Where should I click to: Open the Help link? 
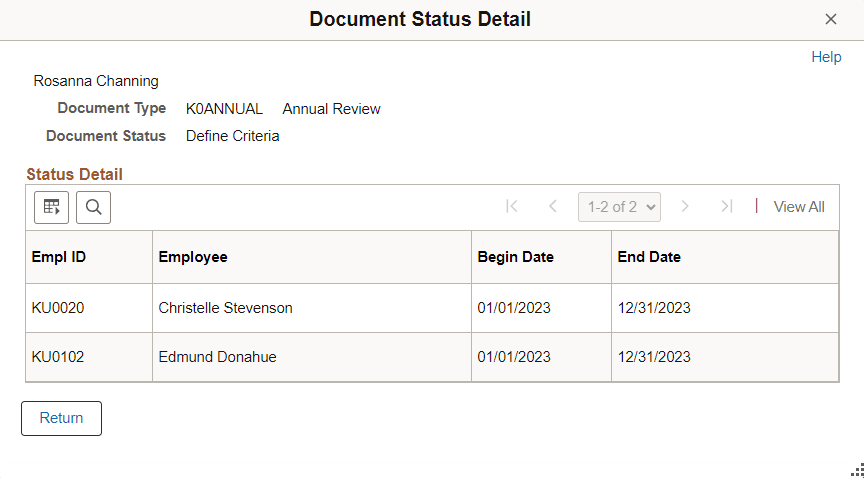[826, 57]
